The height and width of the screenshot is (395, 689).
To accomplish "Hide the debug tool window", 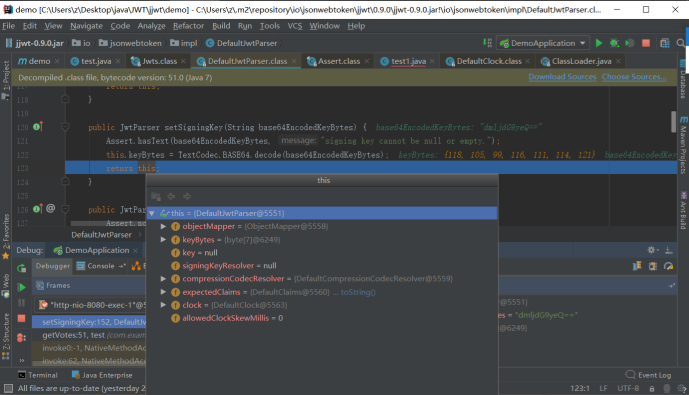I will pyautogui.click(x=668, y=250).
